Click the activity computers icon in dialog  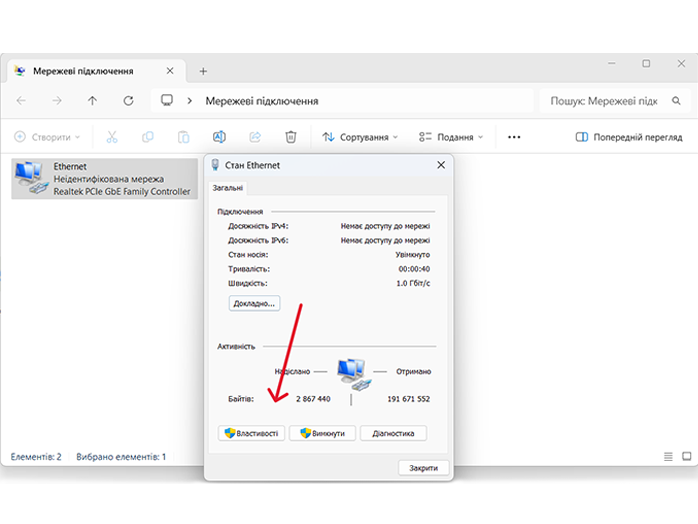pos(354,374)
